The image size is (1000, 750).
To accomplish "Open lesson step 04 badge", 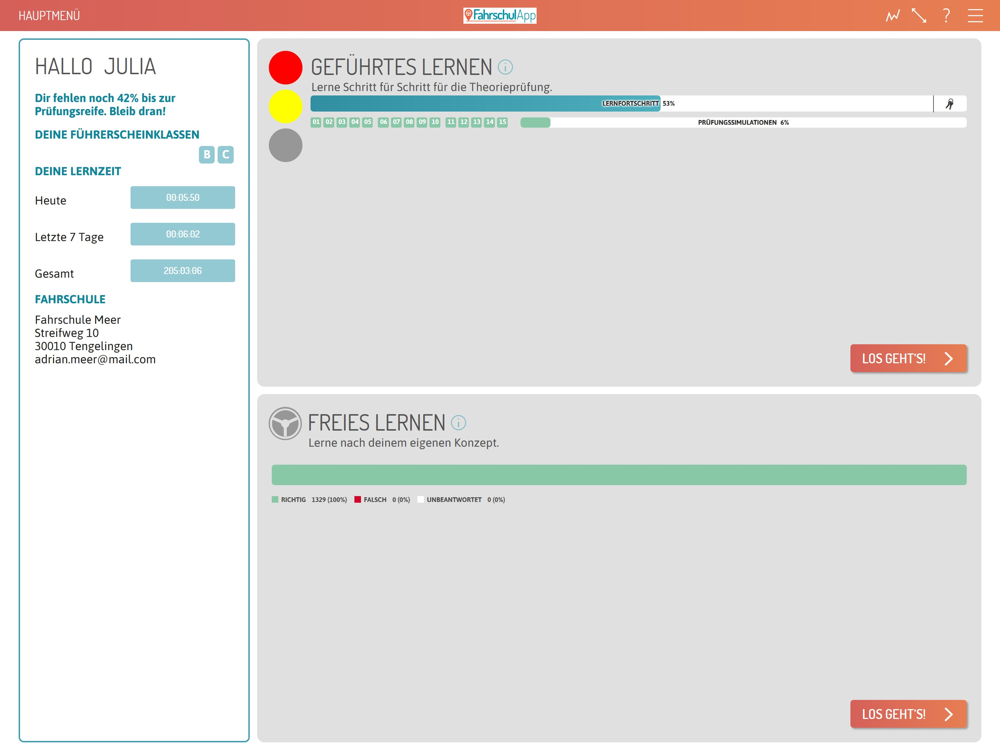I will point(355,122).
